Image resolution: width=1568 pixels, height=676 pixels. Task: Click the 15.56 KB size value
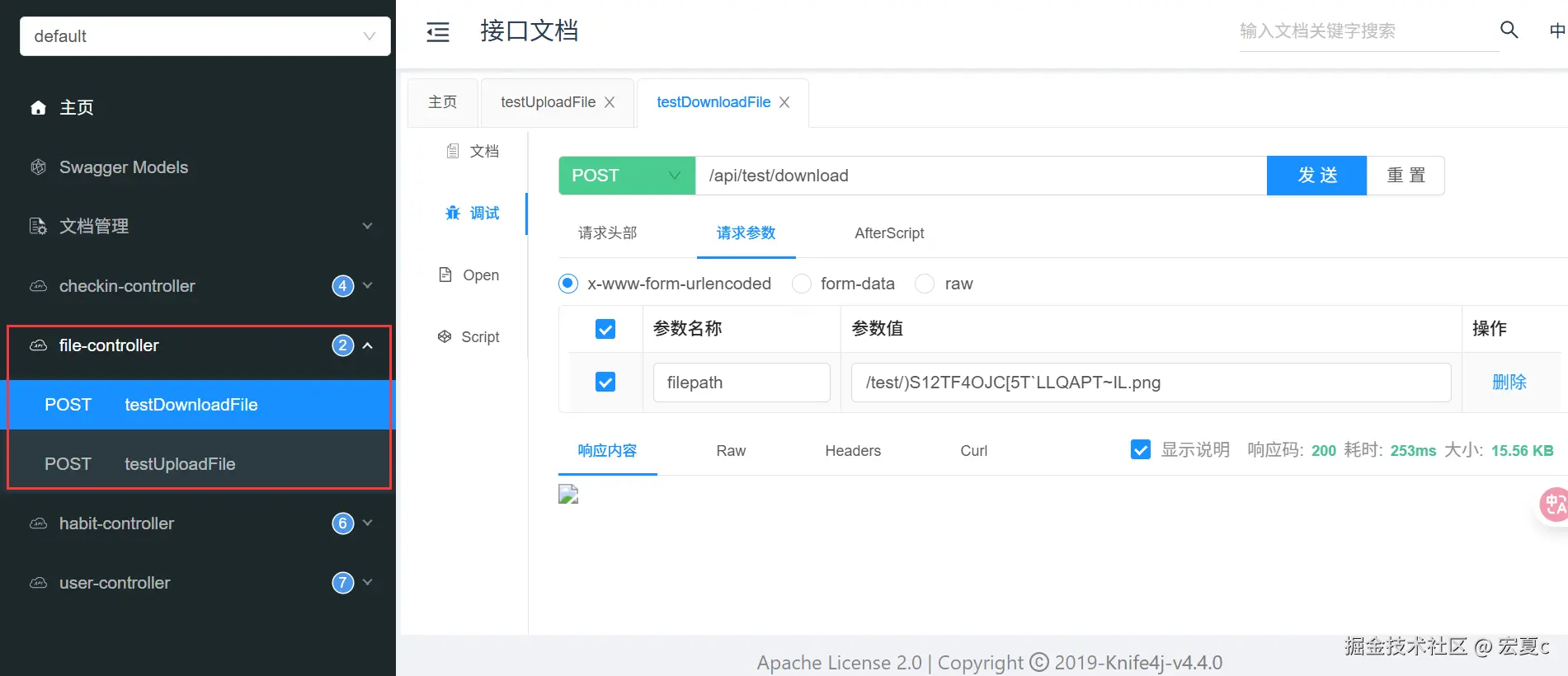pyautogui.click(x=1523, y=451)
